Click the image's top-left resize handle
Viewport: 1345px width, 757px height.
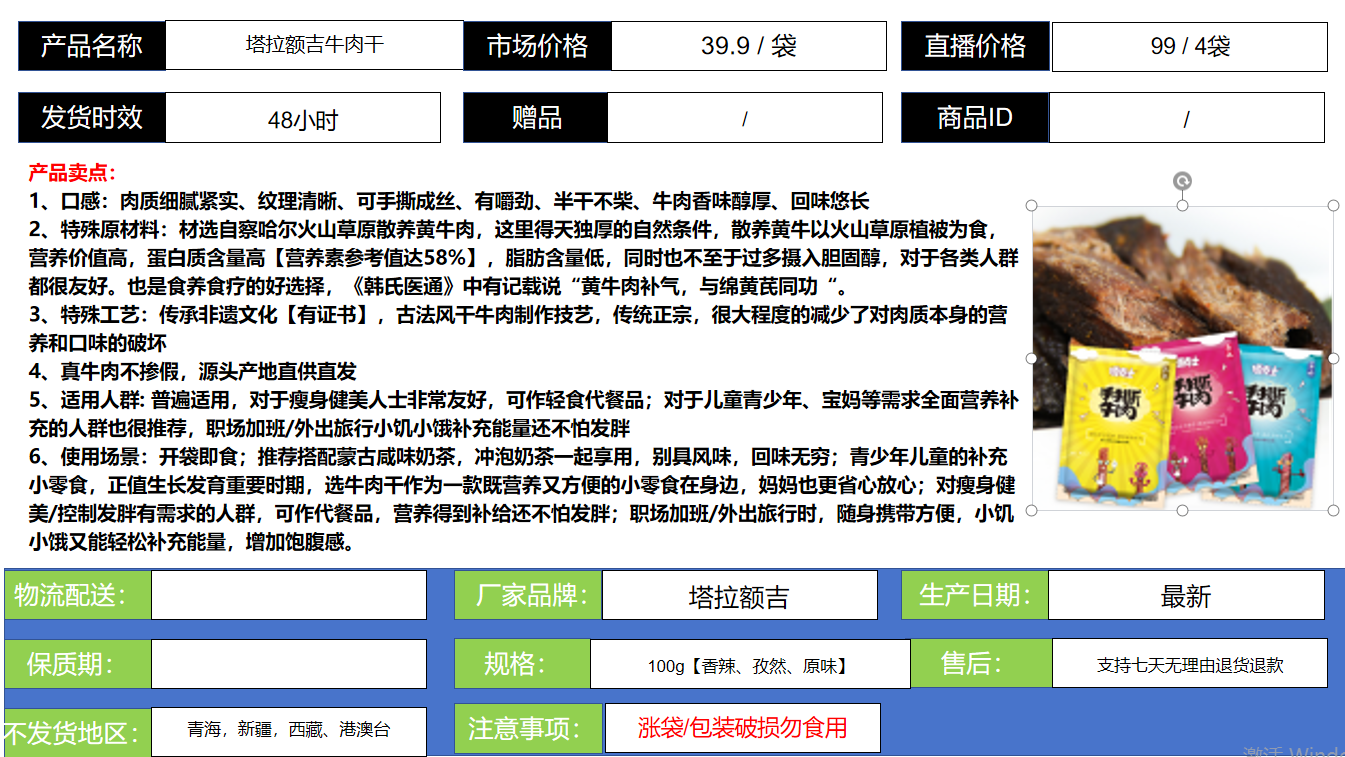click(x=1032, y=205)
